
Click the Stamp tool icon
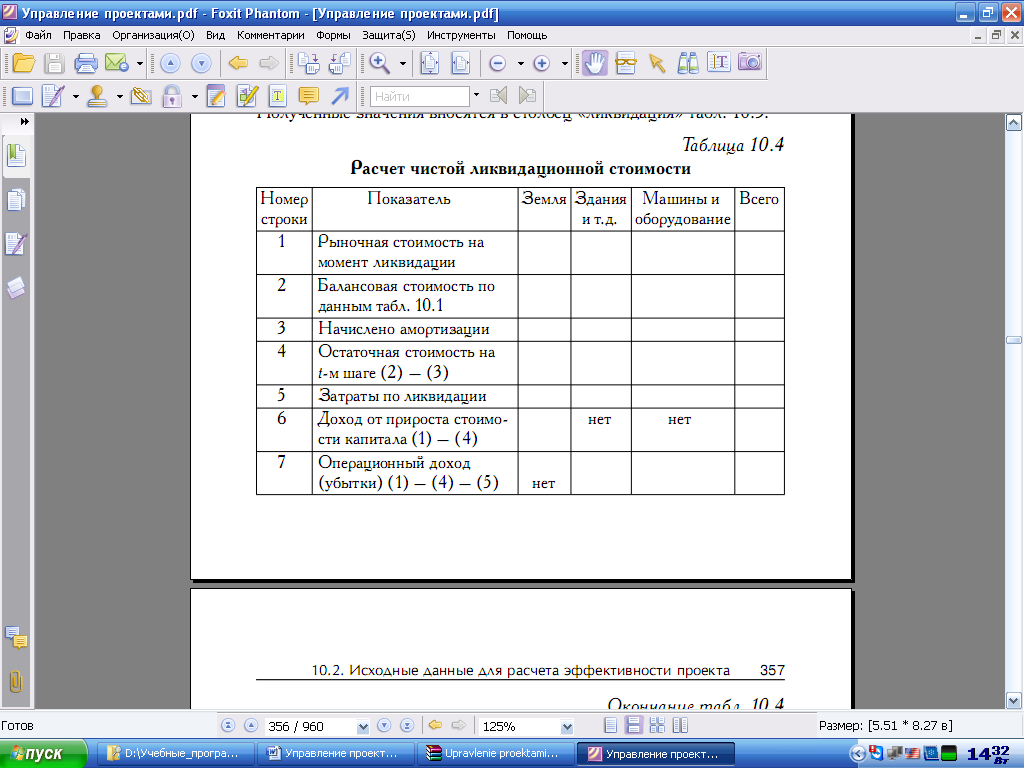[x=97, y=96]
